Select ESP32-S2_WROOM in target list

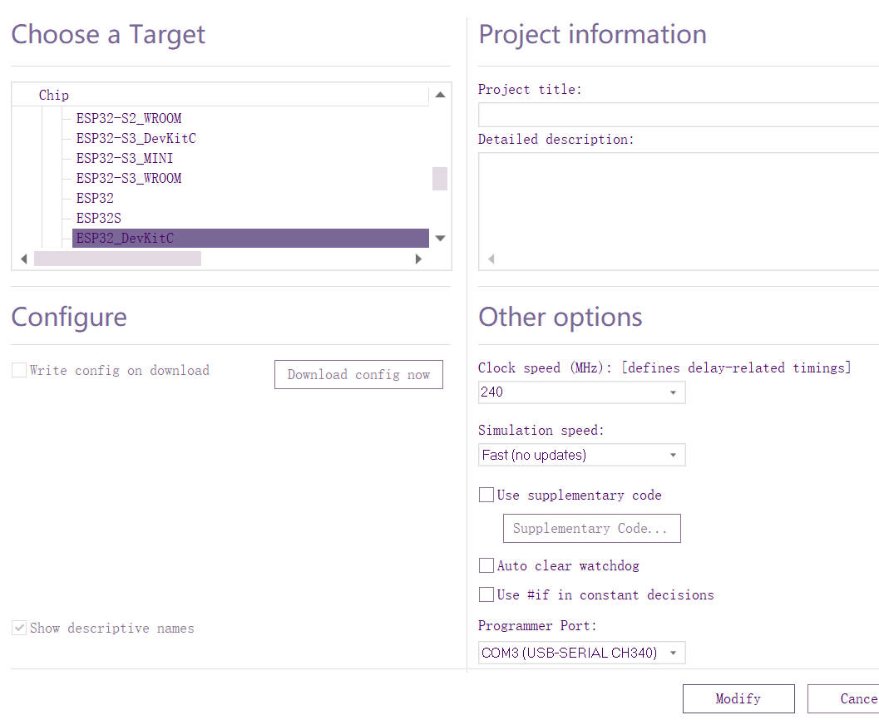[128, 118]
